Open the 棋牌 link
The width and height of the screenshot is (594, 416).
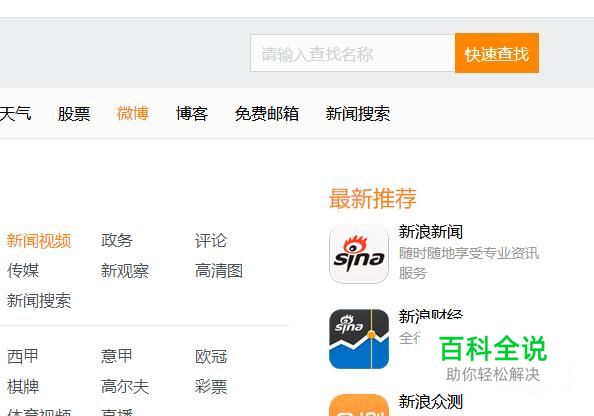tap(23, 386)
